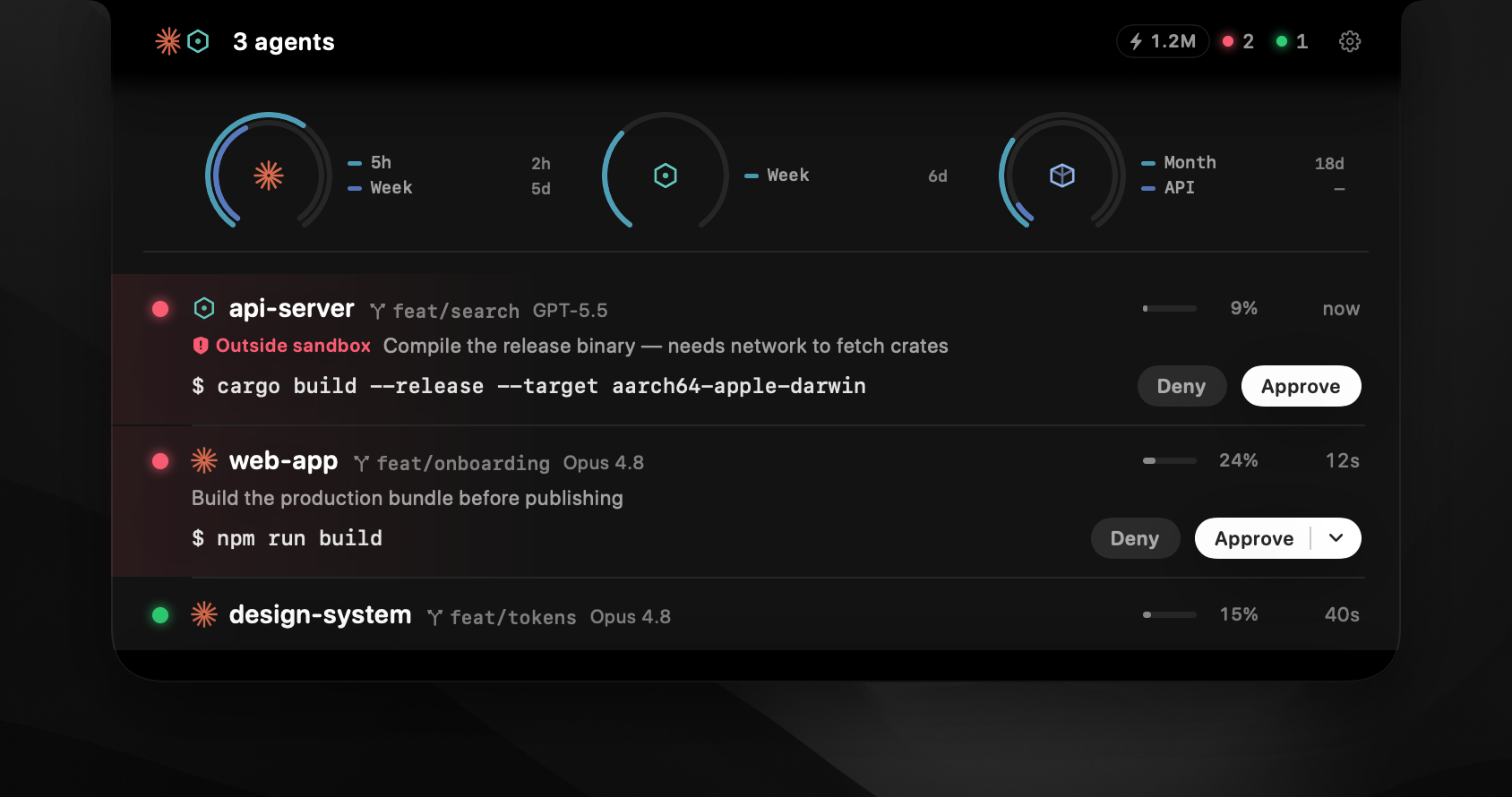Deny the cargo build command
The height and width of the screenshot is (797, 1512).
coord(1181,386)
